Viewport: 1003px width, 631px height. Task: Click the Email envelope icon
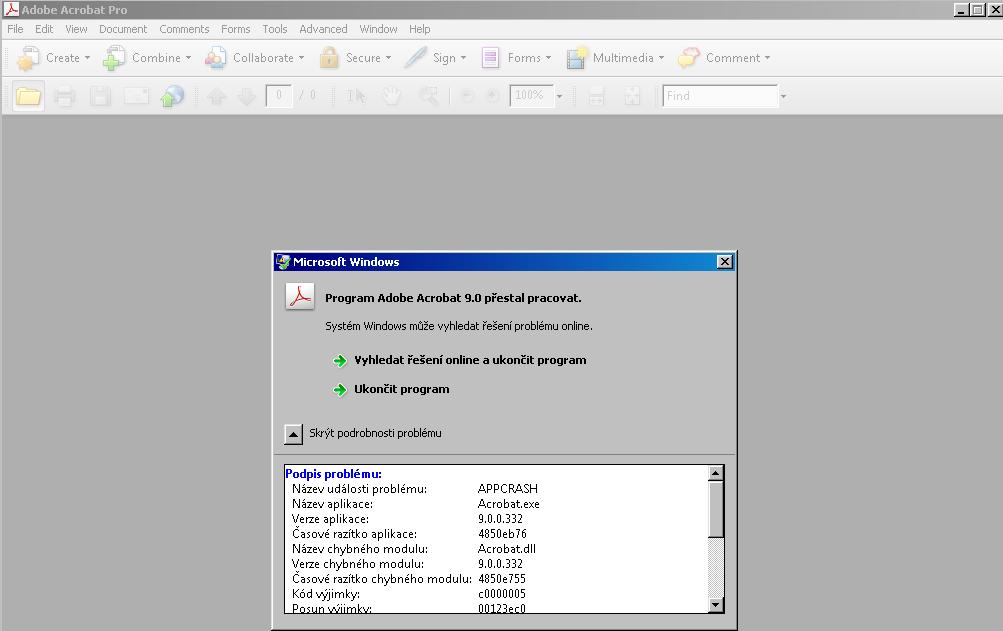coord(136,96)
